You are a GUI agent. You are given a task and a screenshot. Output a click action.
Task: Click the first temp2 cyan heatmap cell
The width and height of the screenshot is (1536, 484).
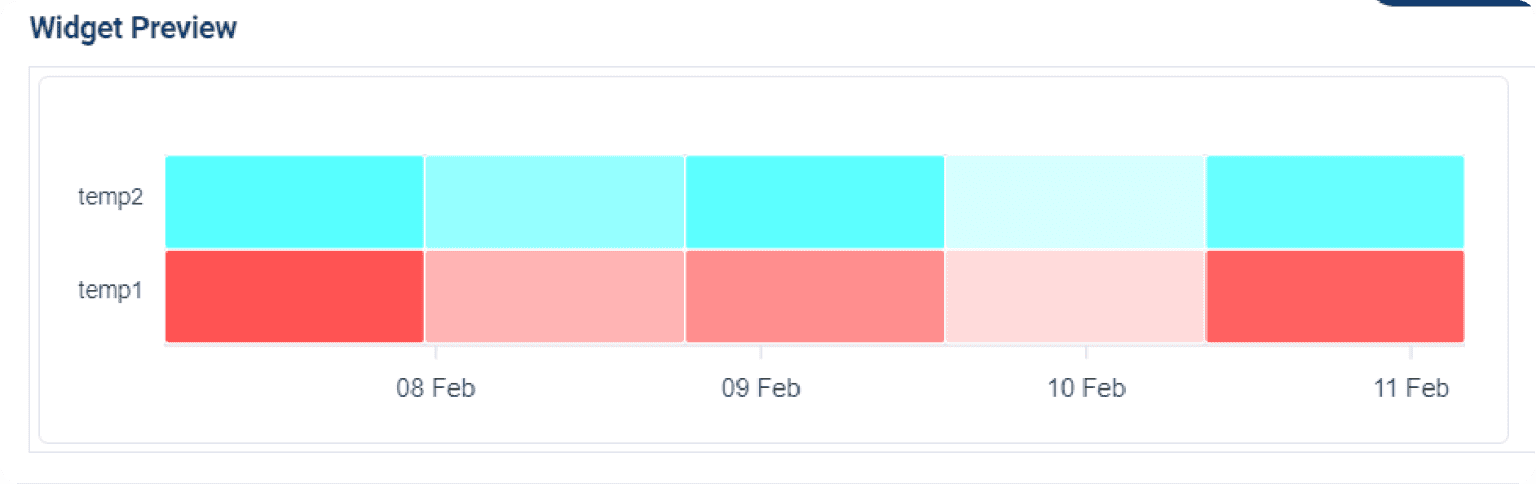tap(294, 201)
